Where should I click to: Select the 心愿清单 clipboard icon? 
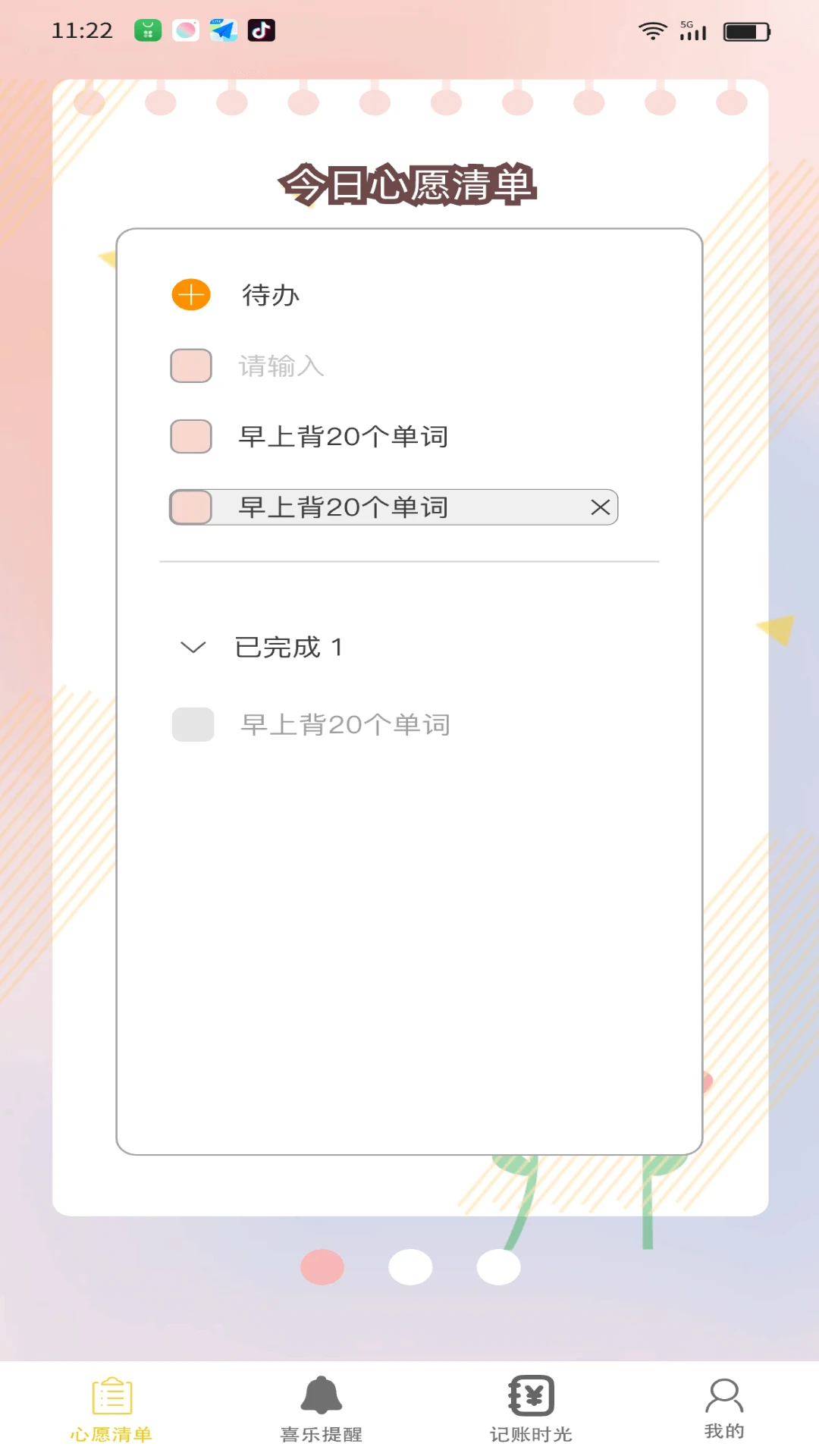(x=111, y=1396)
